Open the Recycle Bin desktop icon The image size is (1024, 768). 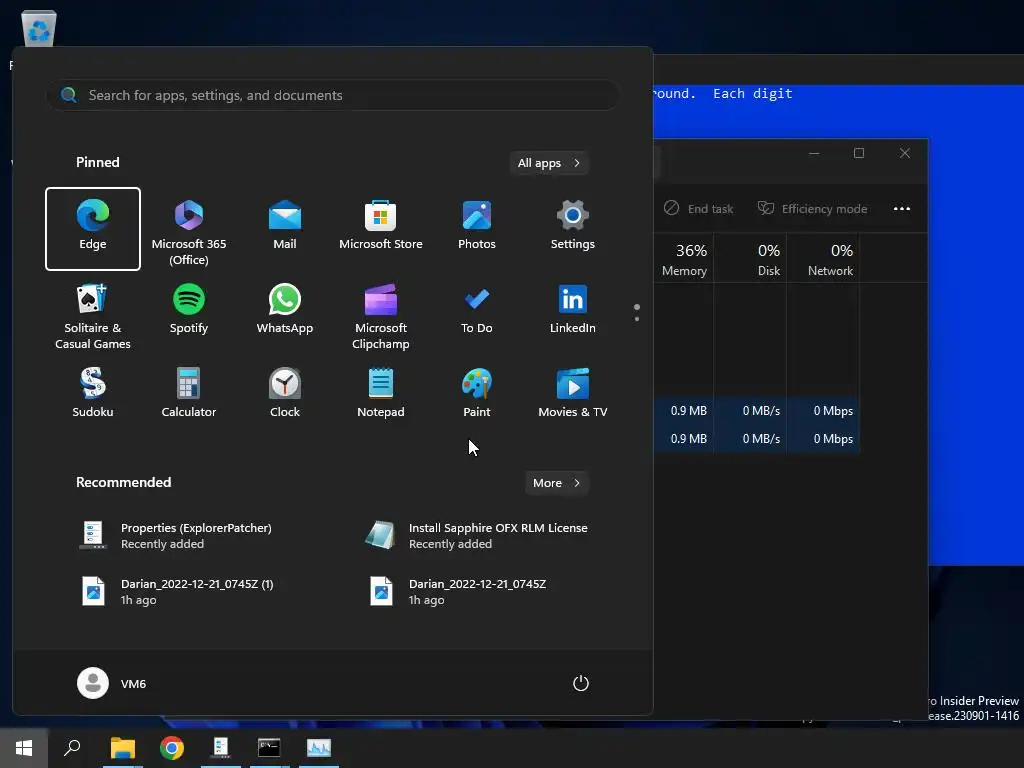click(x=39, y=29)
